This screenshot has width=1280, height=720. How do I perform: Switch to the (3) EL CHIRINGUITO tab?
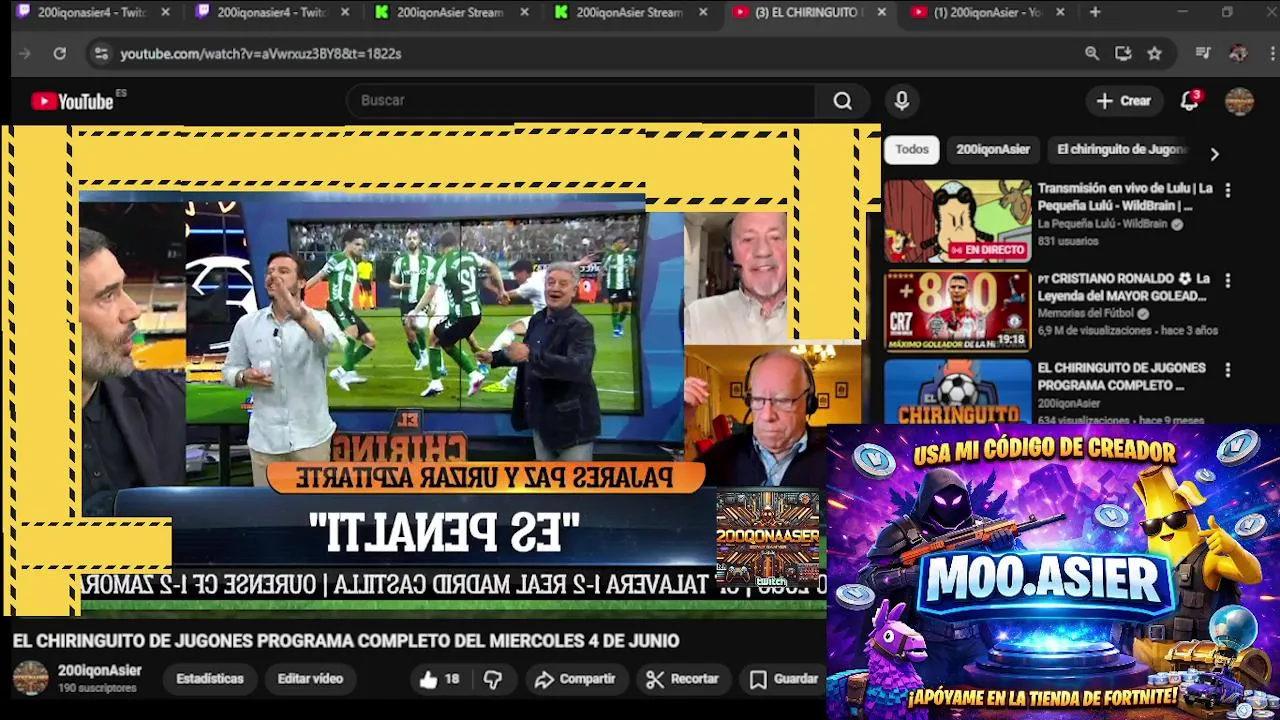pyautogui.click(x=808, y=12)
